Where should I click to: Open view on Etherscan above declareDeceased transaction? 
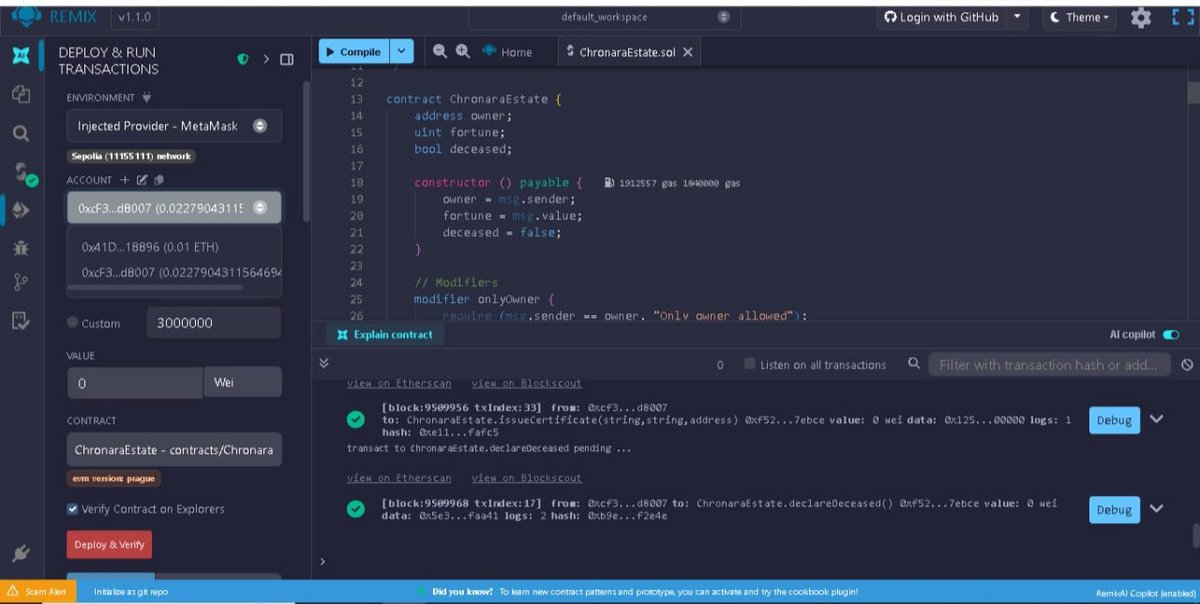click(x=398, y=478)
